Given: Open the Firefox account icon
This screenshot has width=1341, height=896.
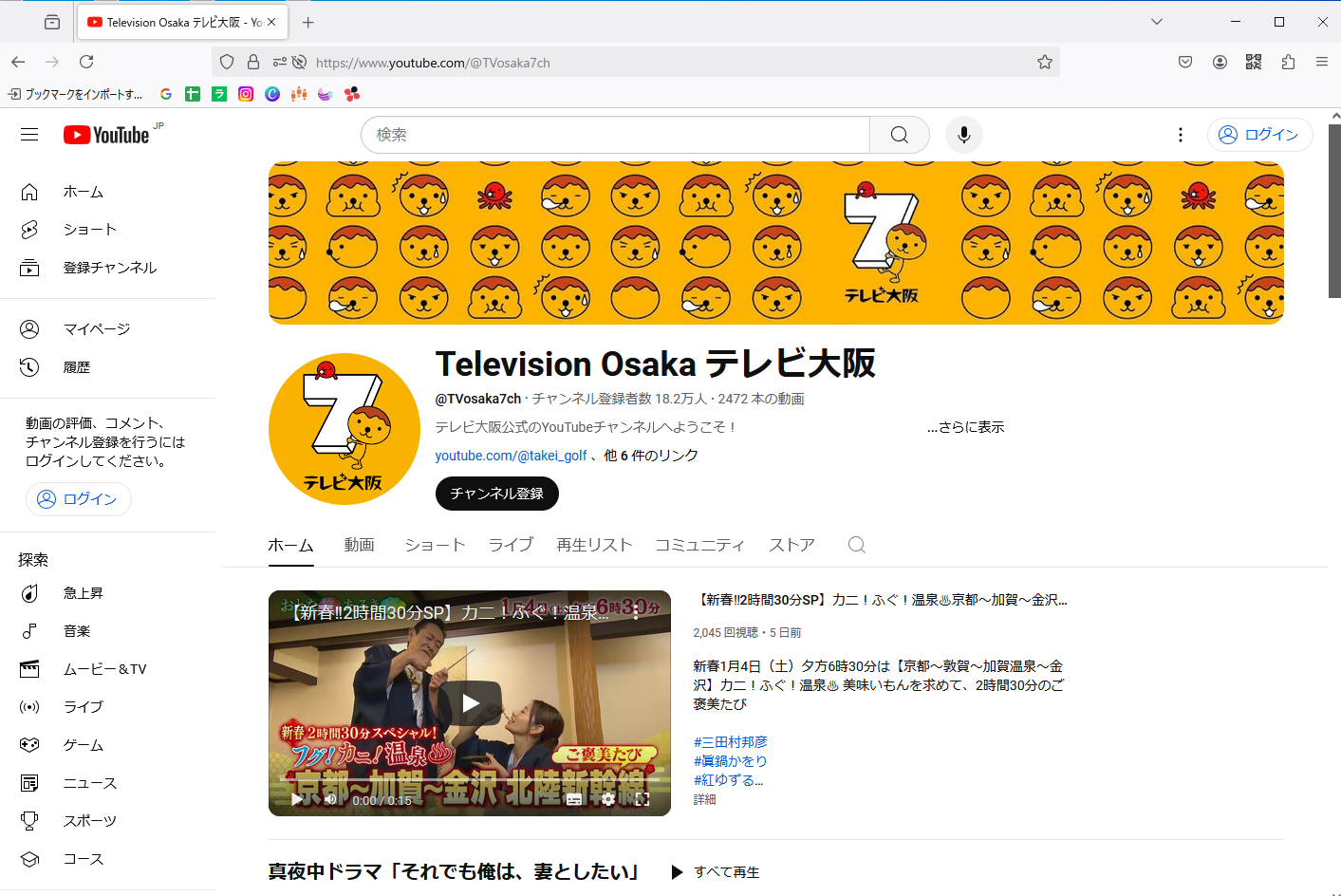Looking at the screenshot, I should 1220,62.
